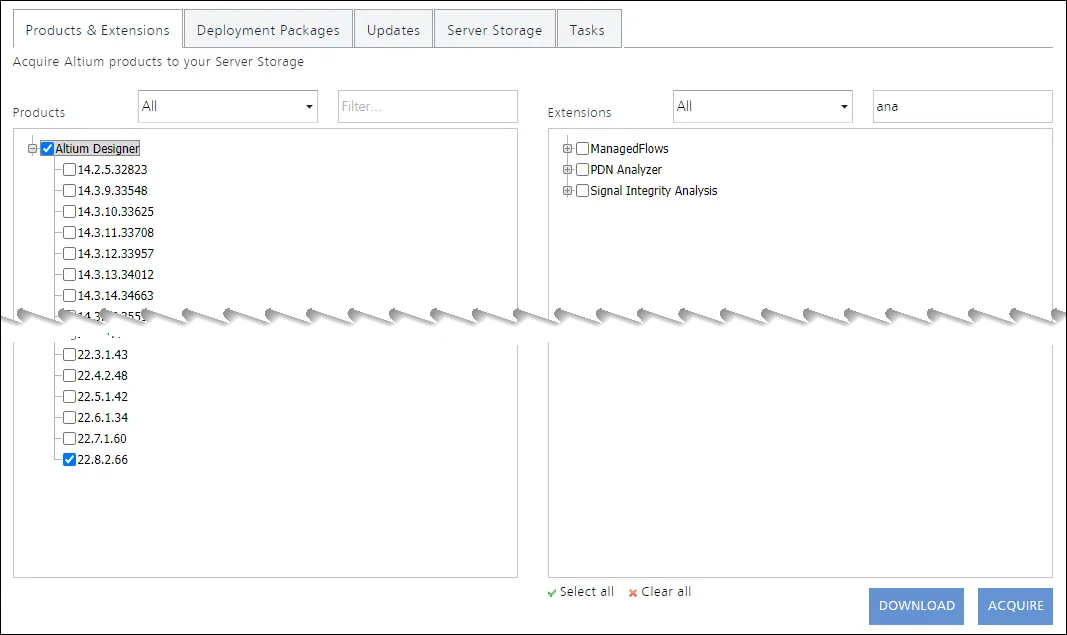Select the Altium Designer tree label

coord(97,148)
